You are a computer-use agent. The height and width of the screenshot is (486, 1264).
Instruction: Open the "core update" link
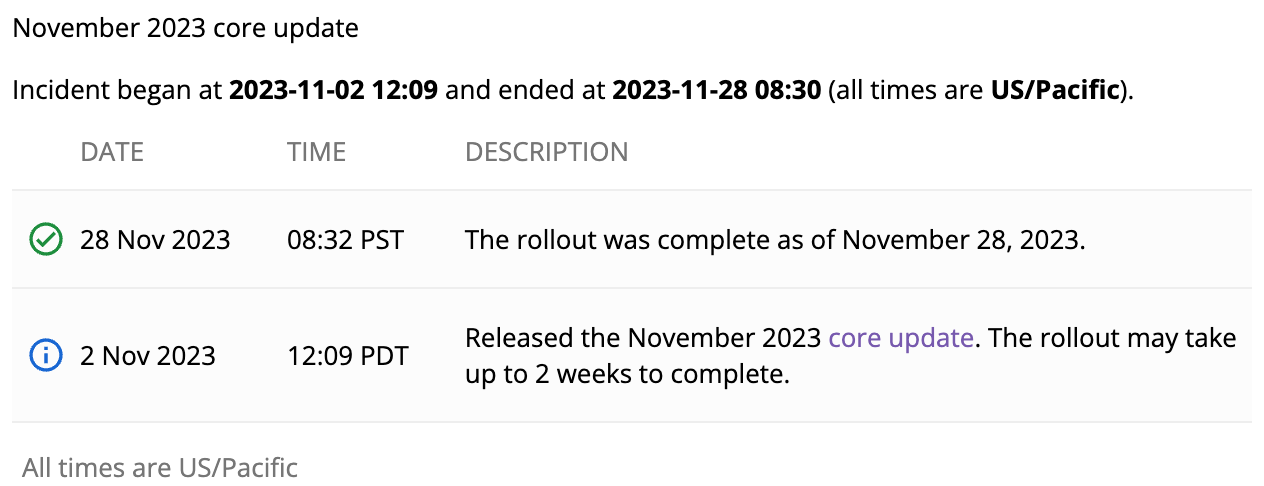[900, 338]
